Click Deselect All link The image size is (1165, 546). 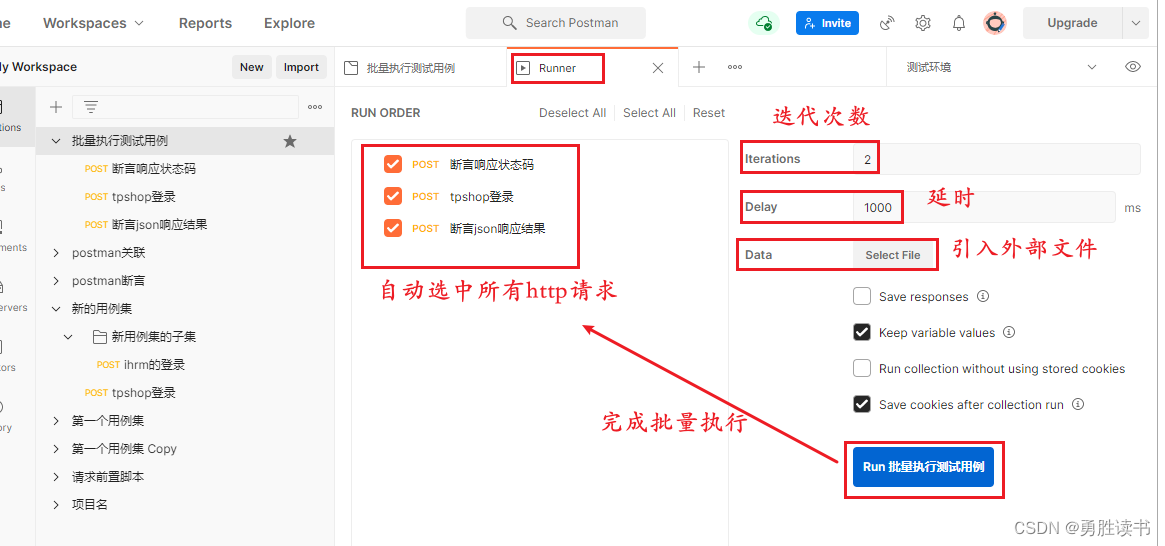point(572,113)
